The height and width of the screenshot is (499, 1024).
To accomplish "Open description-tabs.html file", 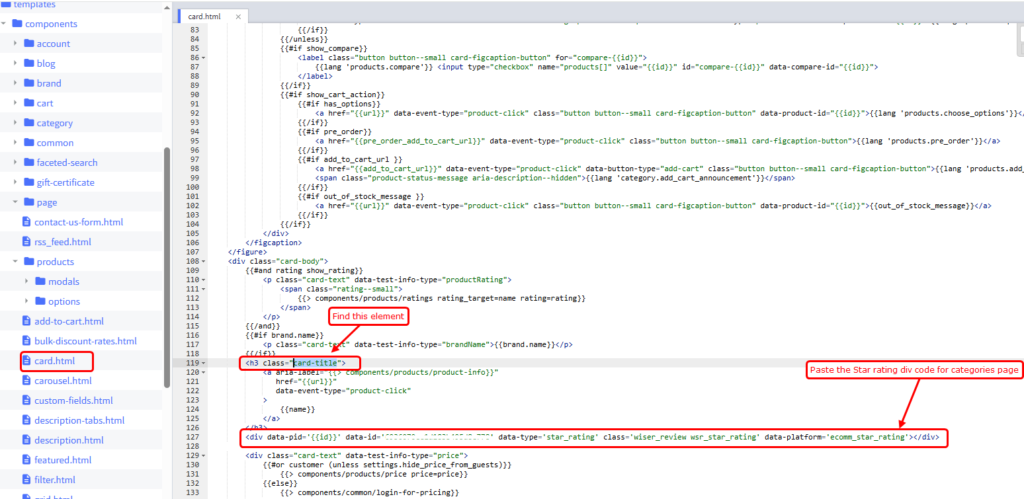I will (79, 420).
